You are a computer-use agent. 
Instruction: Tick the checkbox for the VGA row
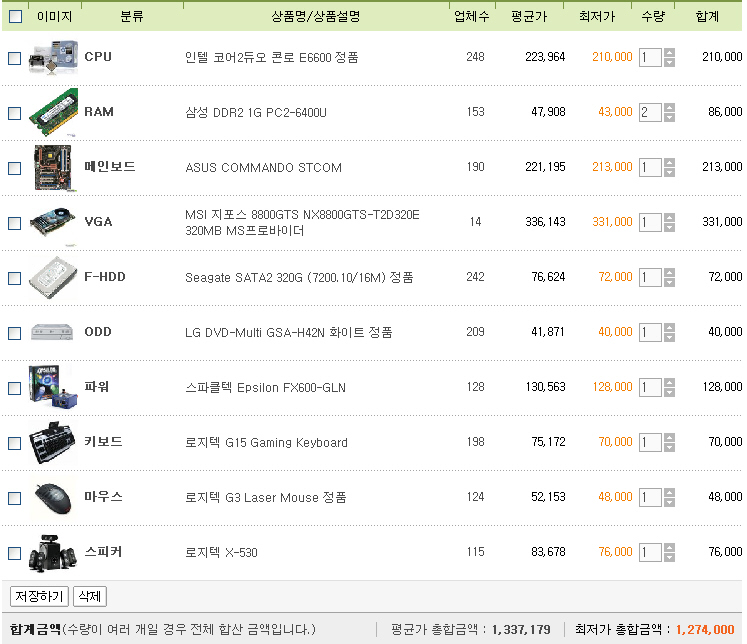click(x=15, y=223)
